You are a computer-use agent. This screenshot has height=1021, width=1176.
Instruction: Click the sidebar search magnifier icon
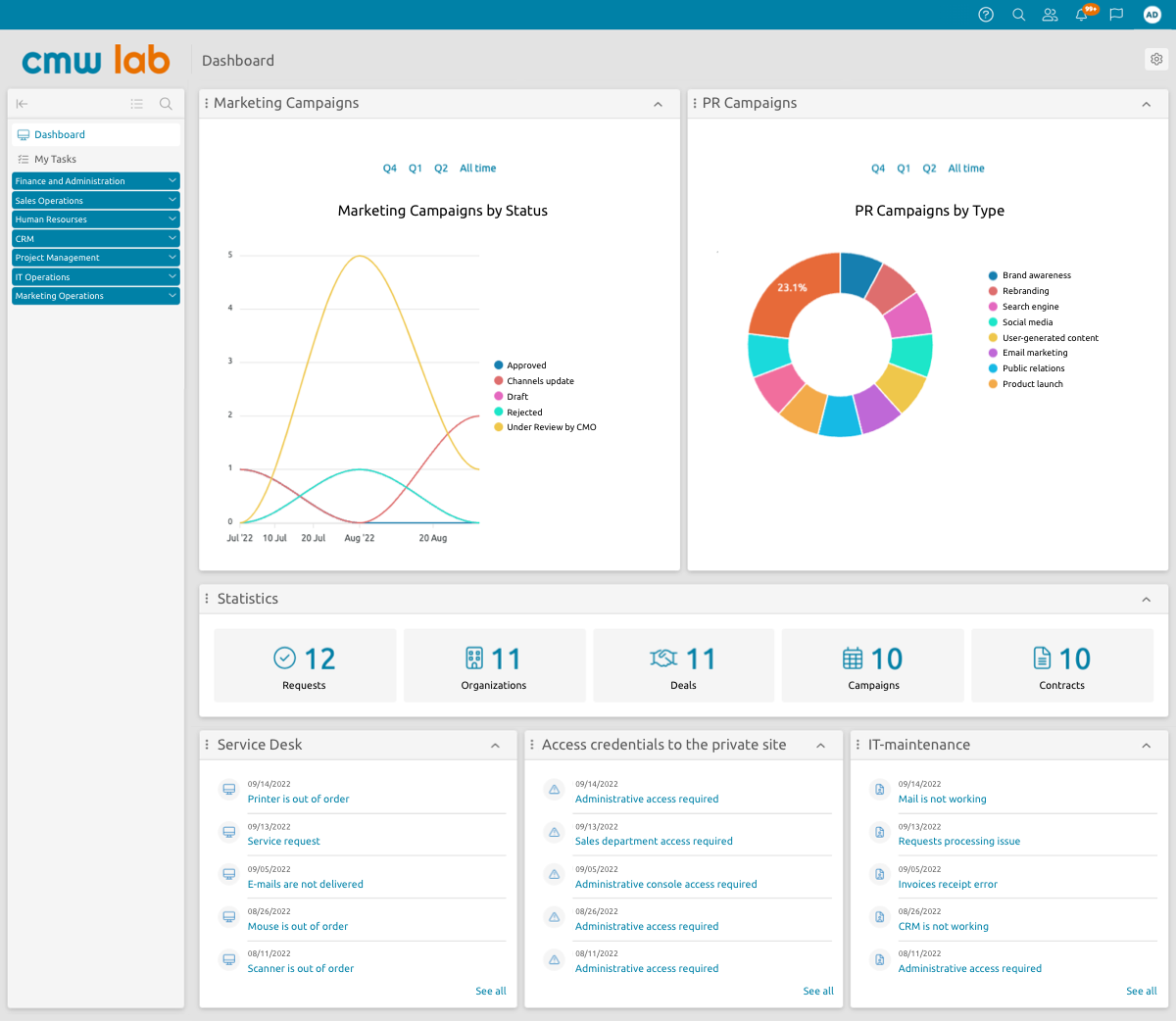[x=166, y=104]
